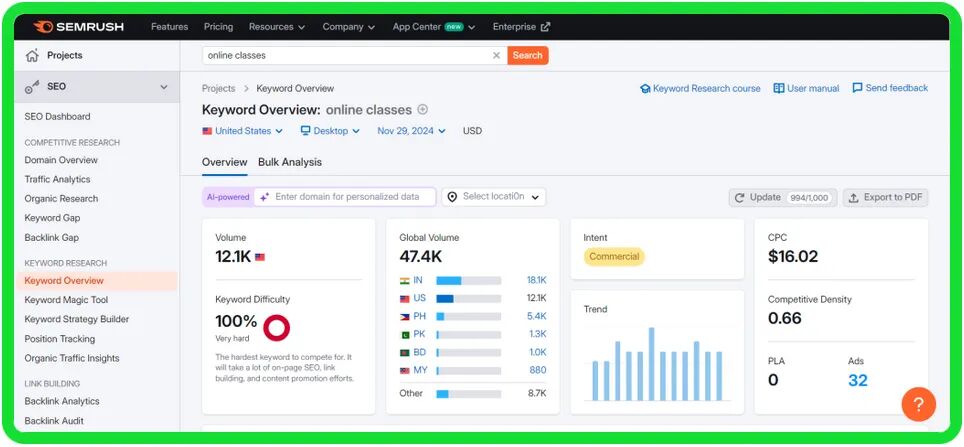Open the Projects home icon
This screenshot has width=964, height=447.
[x=33, y=56]
